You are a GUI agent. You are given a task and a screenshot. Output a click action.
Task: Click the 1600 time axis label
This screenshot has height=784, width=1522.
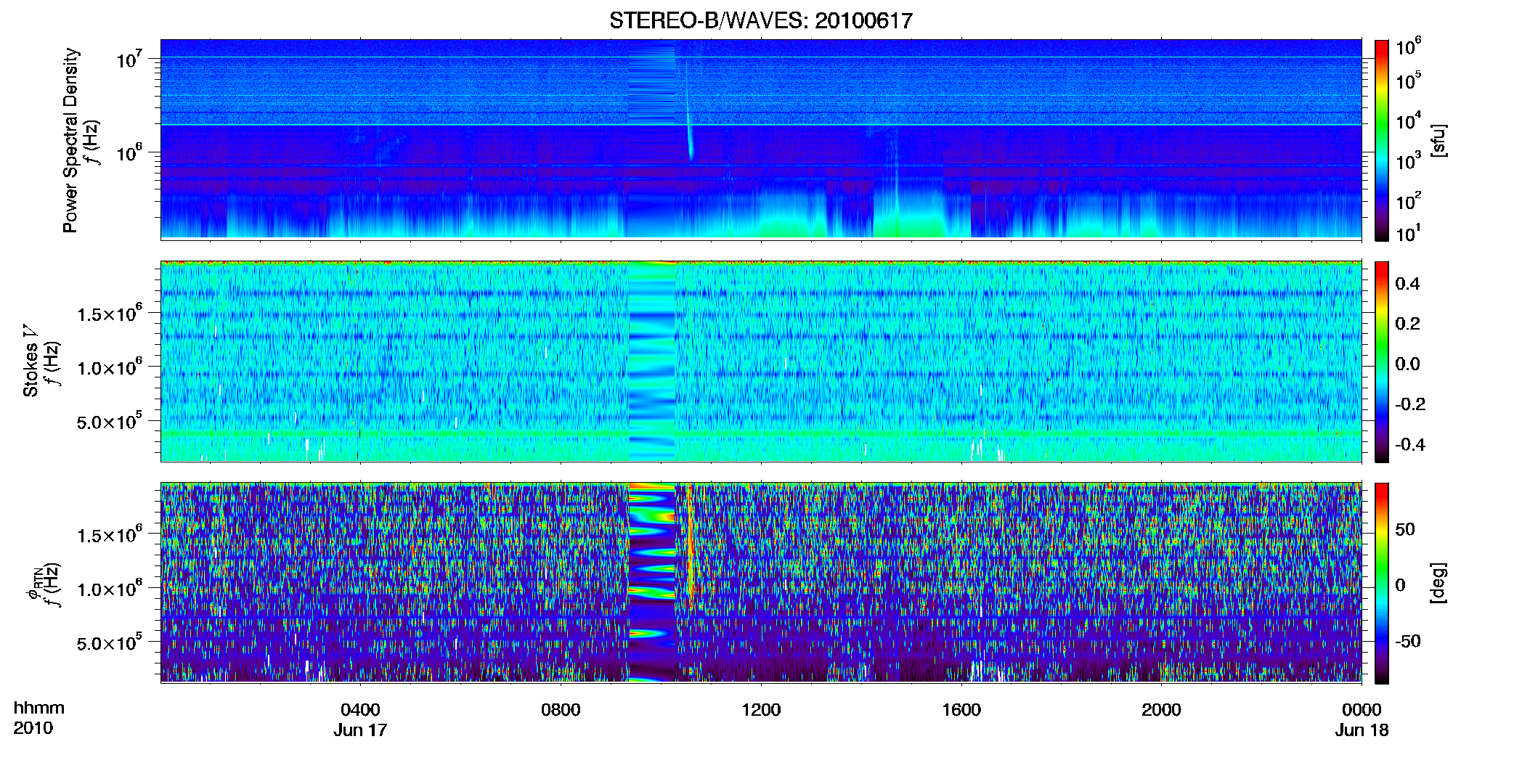point(961,709)
